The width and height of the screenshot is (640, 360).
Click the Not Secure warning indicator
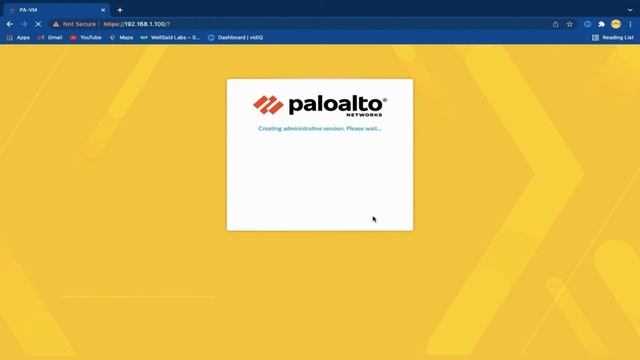coord(74,24)
